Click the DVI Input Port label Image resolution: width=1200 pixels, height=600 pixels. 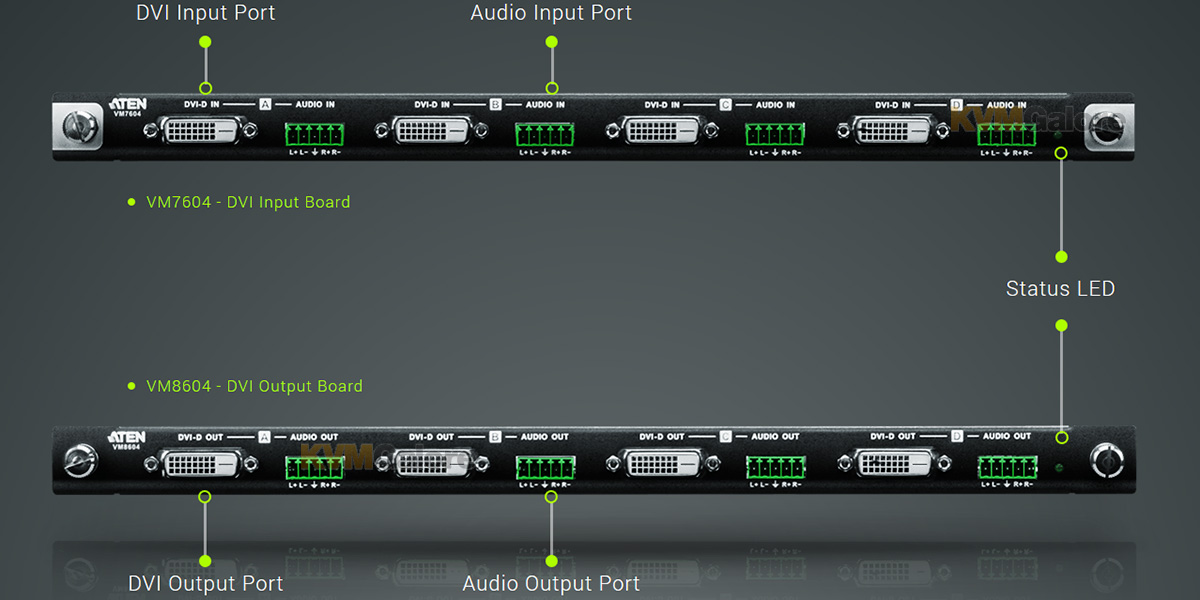(205, 13)
